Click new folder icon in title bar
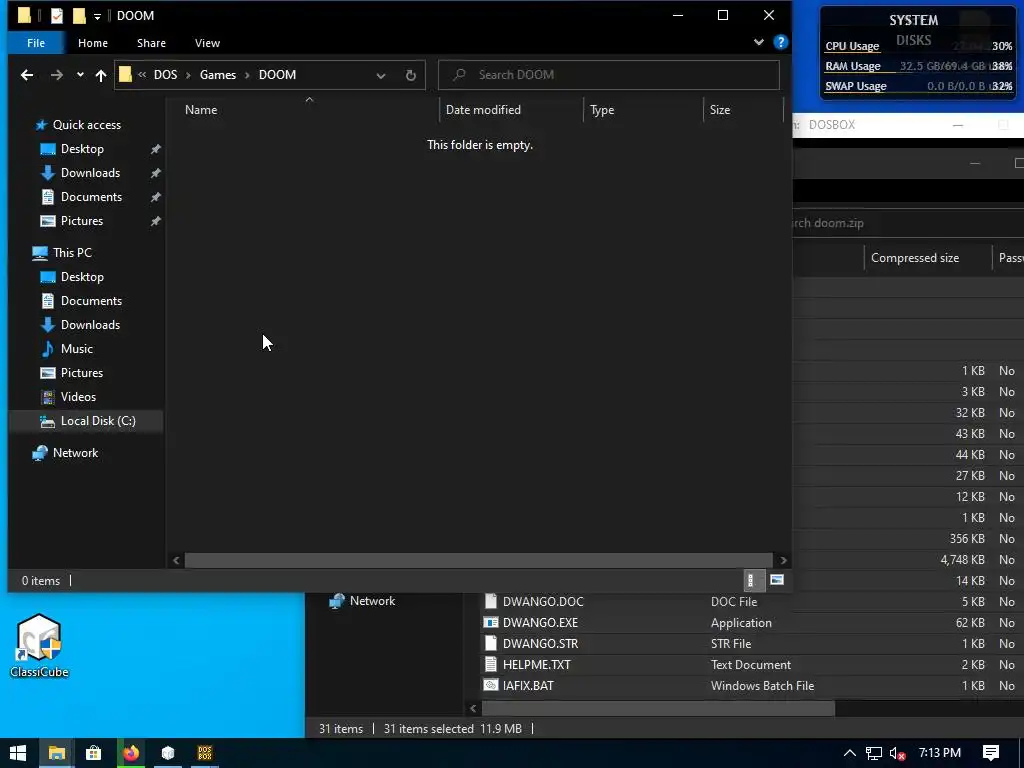This screenshot has height=768, width=1024. 79,16
